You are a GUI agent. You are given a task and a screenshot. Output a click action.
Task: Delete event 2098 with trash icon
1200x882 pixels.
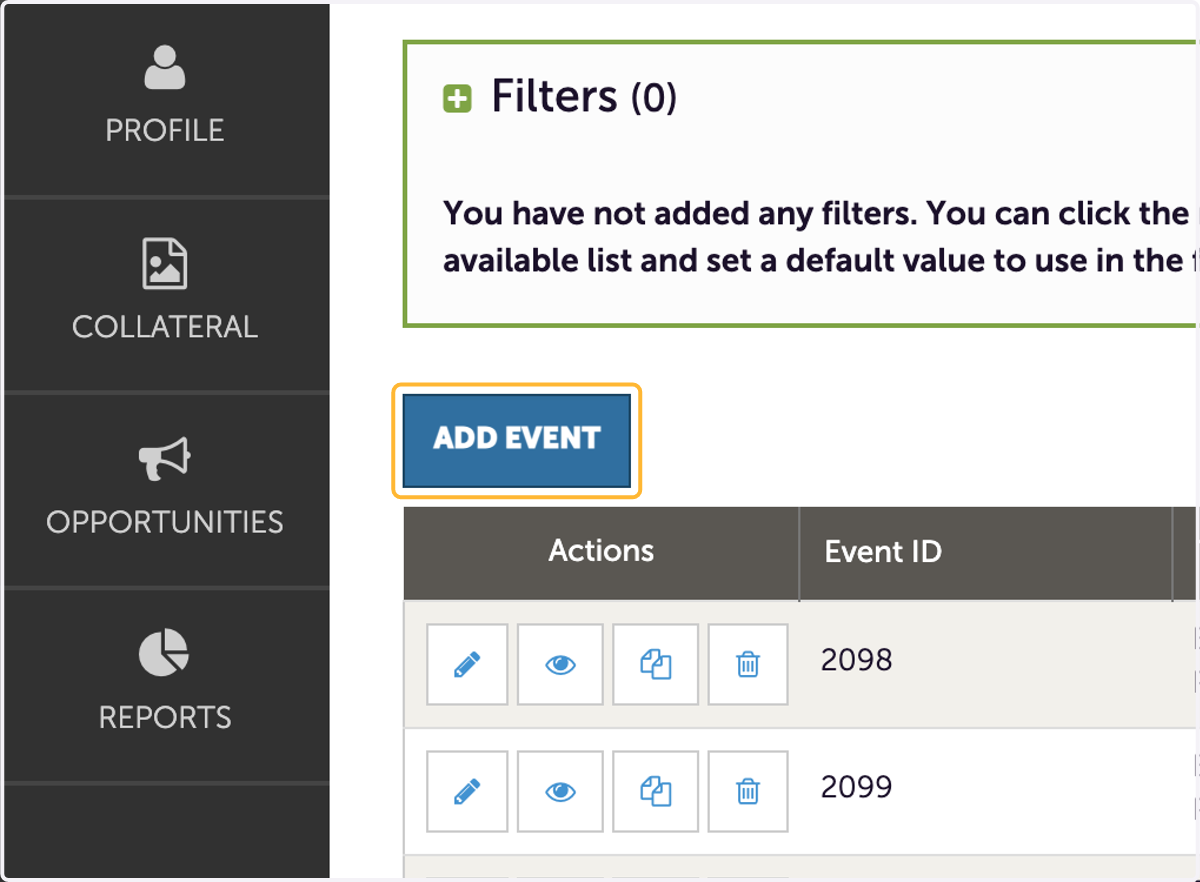click(748, 665)
